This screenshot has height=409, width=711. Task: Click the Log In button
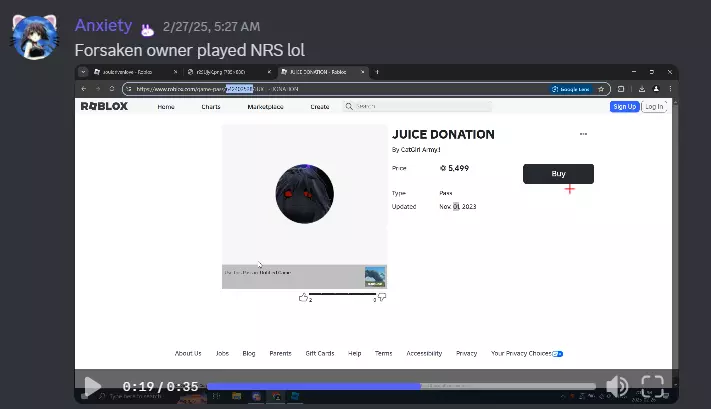tap(654, 107)
